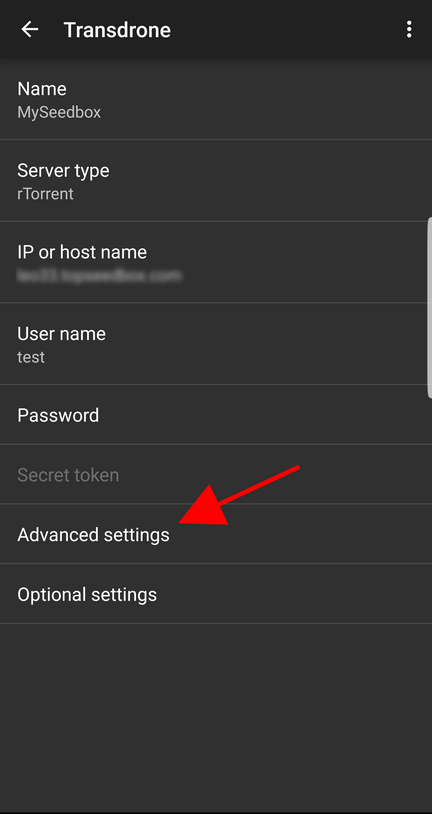The image size is (432, 814).
Task: Tap the back arrow in the header
Action: click(30, 30)
